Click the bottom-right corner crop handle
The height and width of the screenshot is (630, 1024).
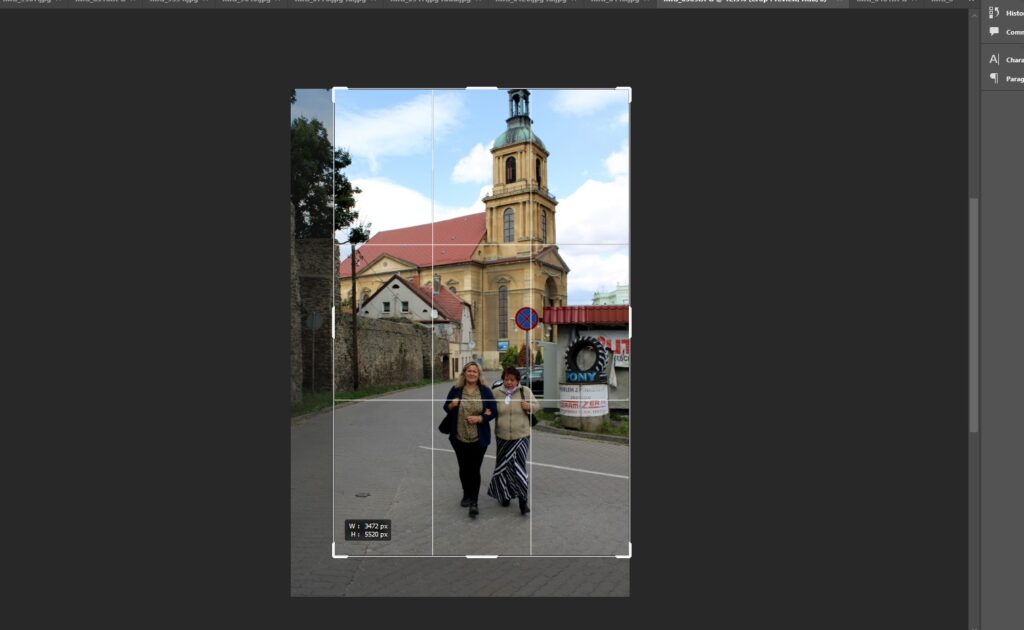tap(624, 551)
